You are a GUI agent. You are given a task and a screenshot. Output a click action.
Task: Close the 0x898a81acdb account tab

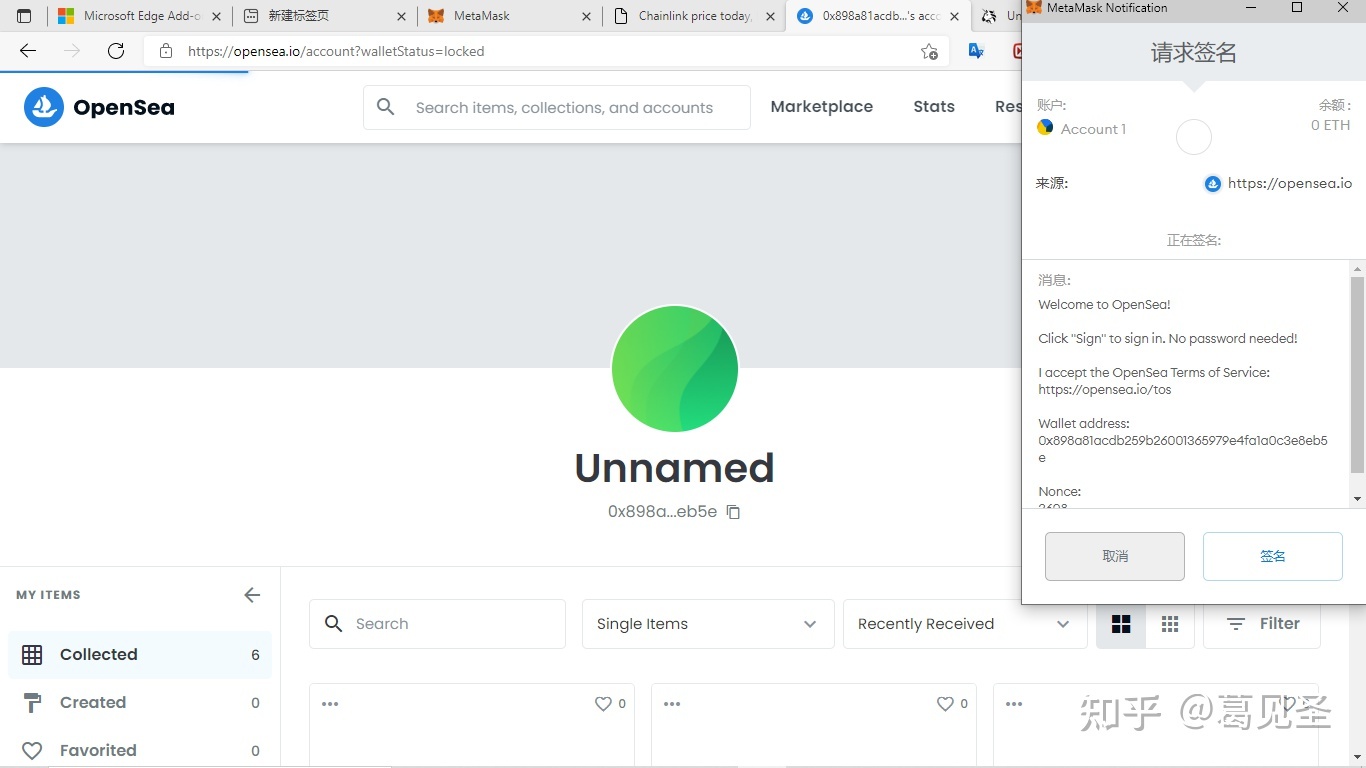[x=955, y=16]
